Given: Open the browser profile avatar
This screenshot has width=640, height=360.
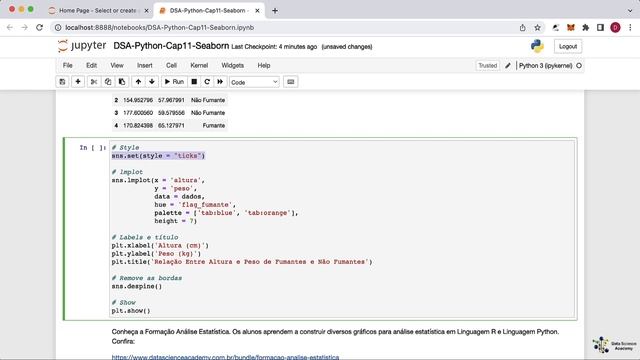Looking at the screenshot, I should point(615,28).
